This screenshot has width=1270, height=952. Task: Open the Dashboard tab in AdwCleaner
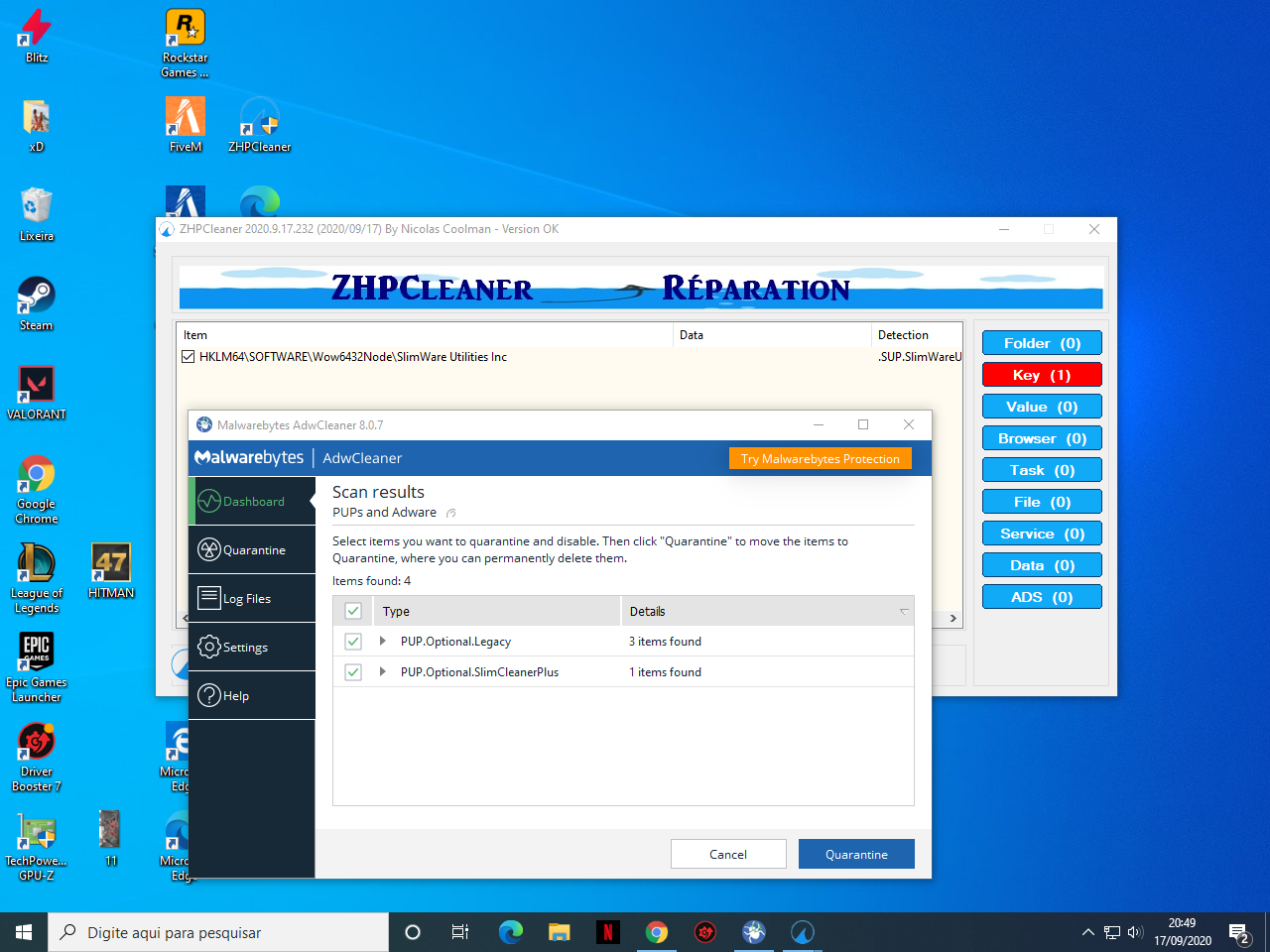click(x=252, y=502)
